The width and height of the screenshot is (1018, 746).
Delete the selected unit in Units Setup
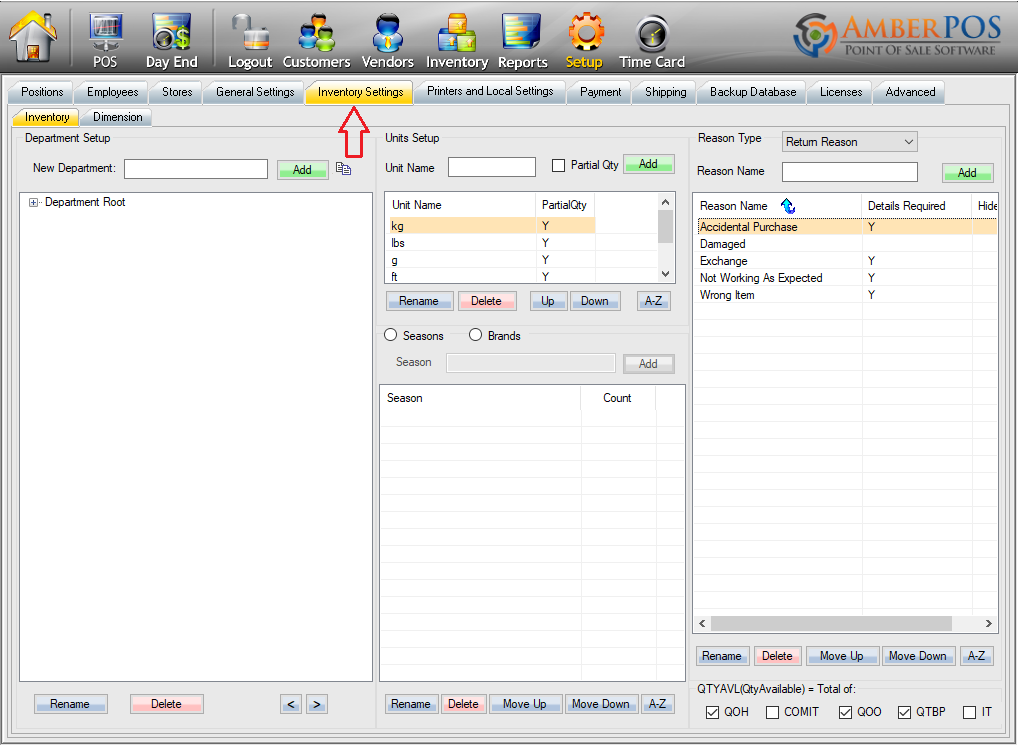point(487,301)
